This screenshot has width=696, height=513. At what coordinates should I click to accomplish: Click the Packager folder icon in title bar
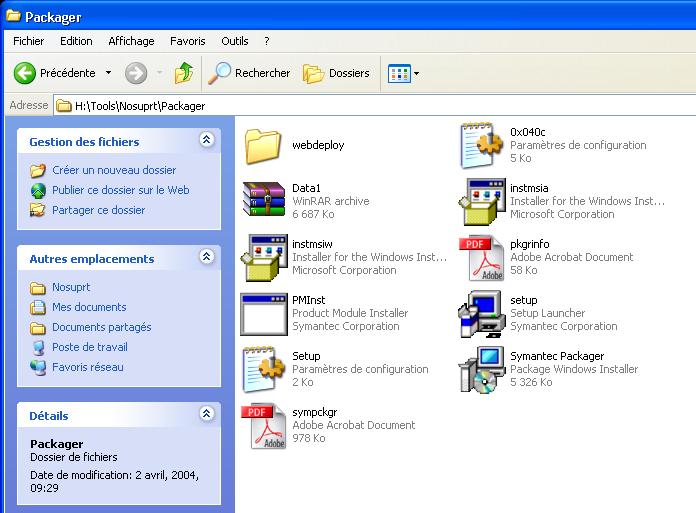click(13, 16)
